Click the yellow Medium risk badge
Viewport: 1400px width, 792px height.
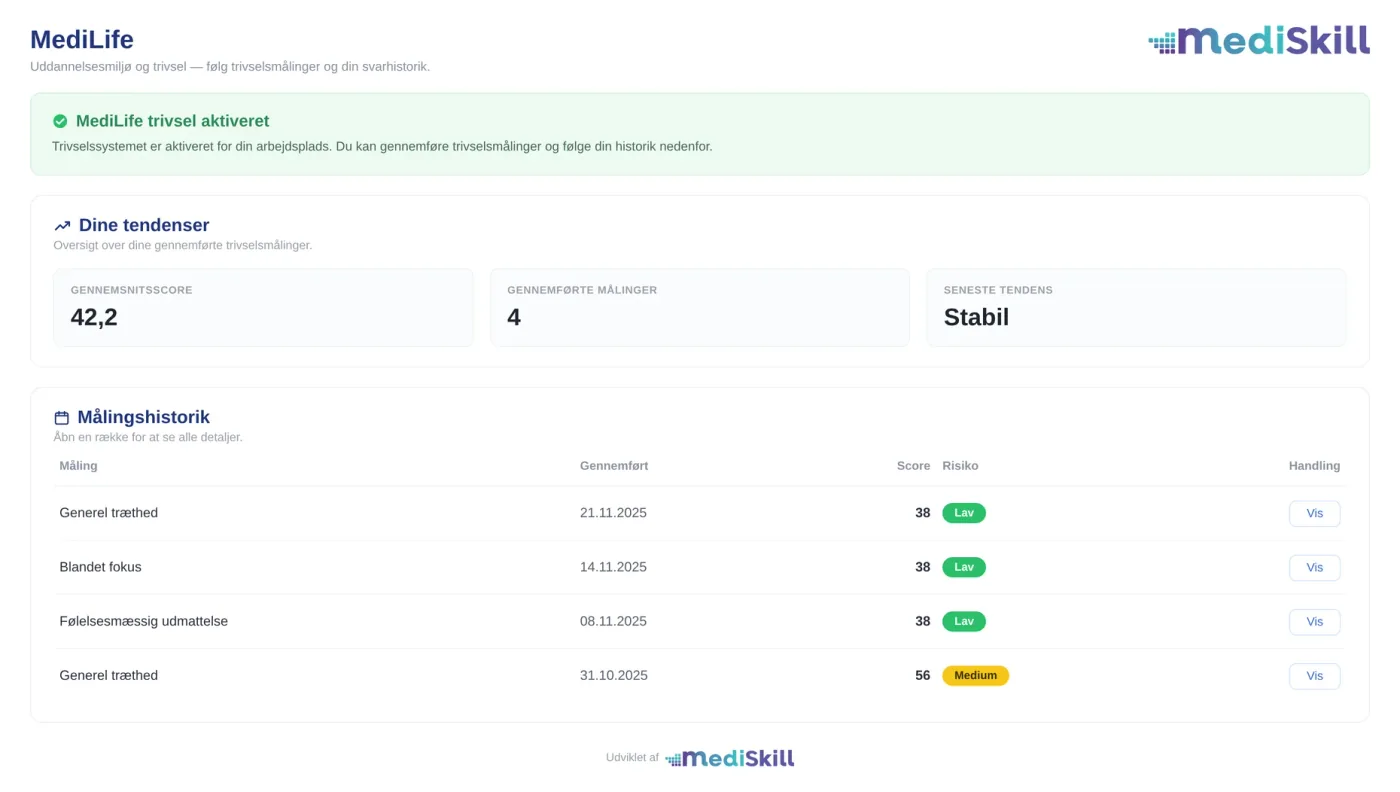975,675
